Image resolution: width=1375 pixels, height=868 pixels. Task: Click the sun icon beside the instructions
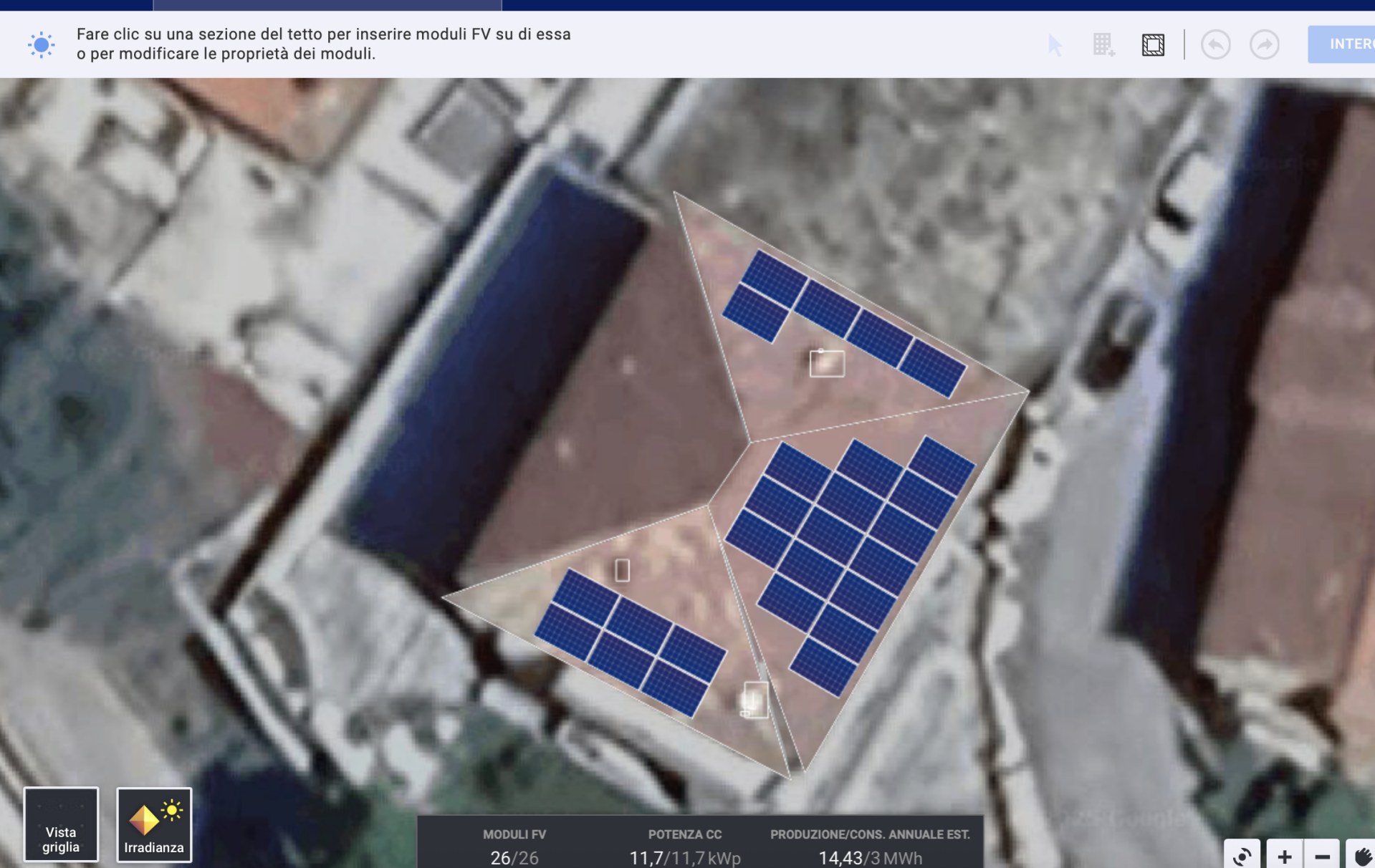click(x=41, y=44)
